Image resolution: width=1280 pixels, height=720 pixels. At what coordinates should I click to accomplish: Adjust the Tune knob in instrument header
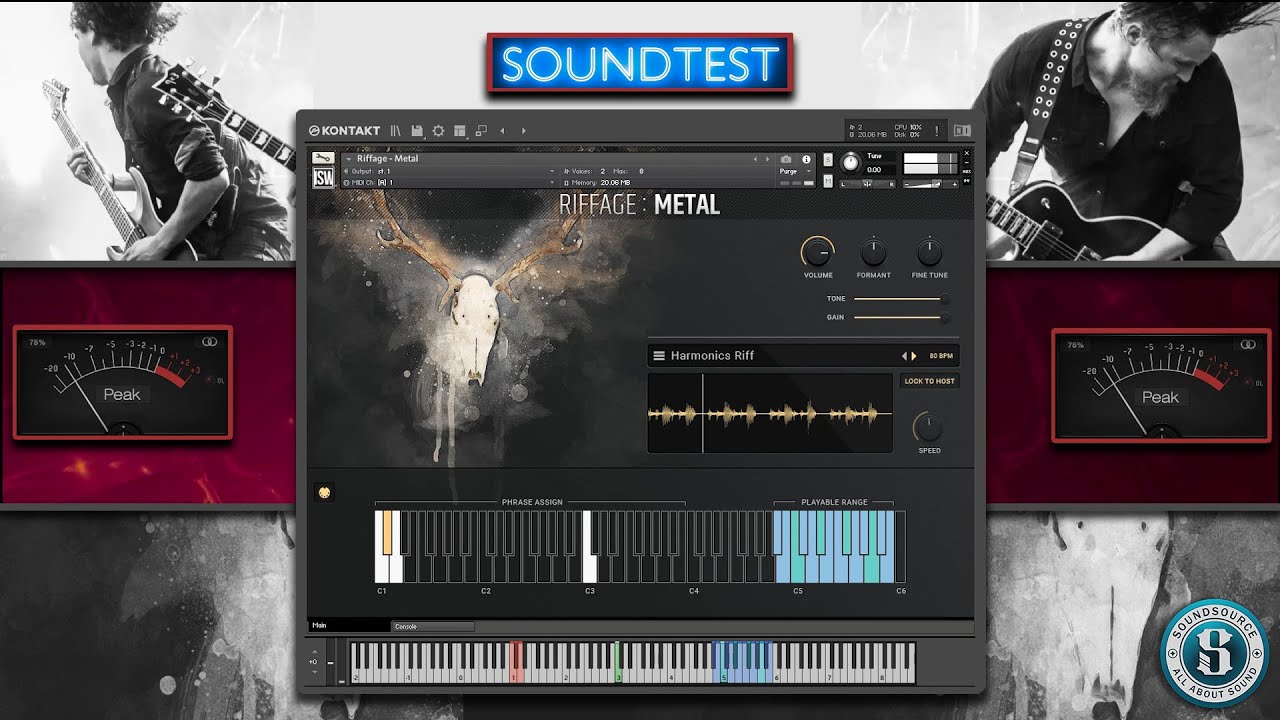pos(851,163)
